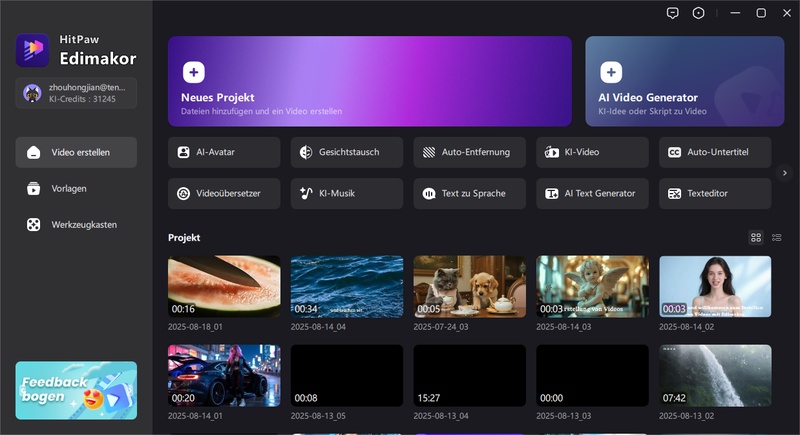The width and height of the screenshot is (800, 435).
Task: Click the Gesichtstausch face swap icon
Action: pyautogui.click(x=306, y=152)
